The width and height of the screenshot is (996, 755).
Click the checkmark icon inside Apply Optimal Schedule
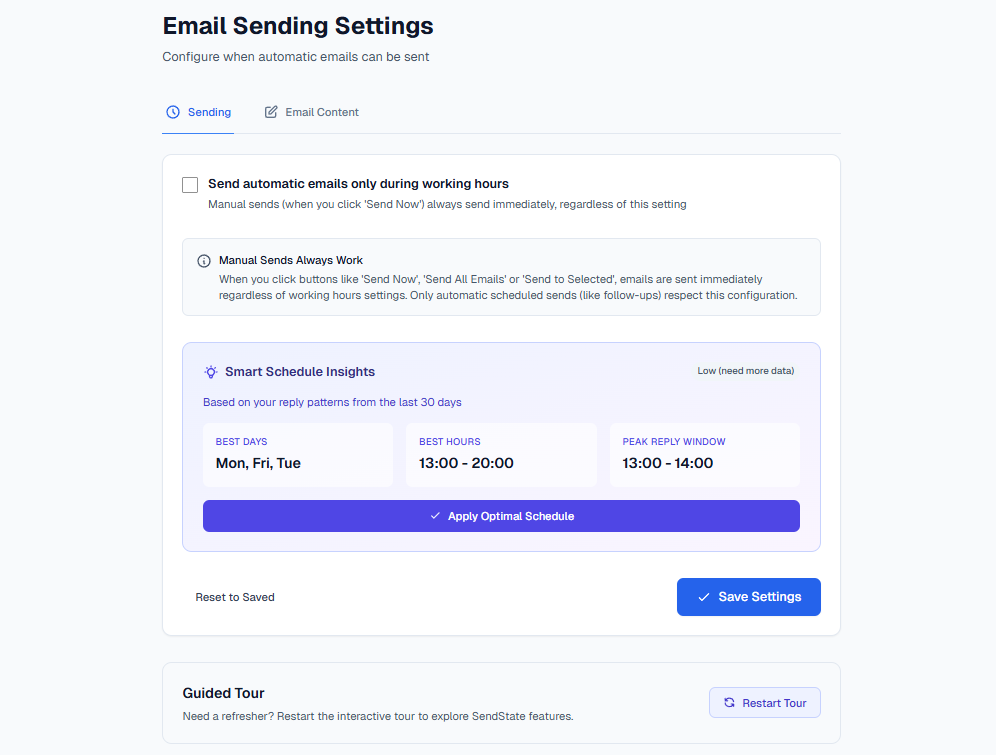(433, 516)
